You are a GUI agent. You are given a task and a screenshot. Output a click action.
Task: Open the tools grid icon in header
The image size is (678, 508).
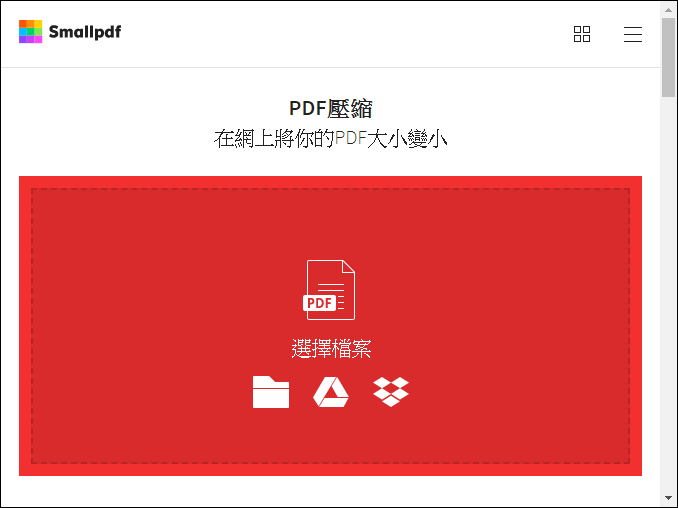(x=582, y=34)
